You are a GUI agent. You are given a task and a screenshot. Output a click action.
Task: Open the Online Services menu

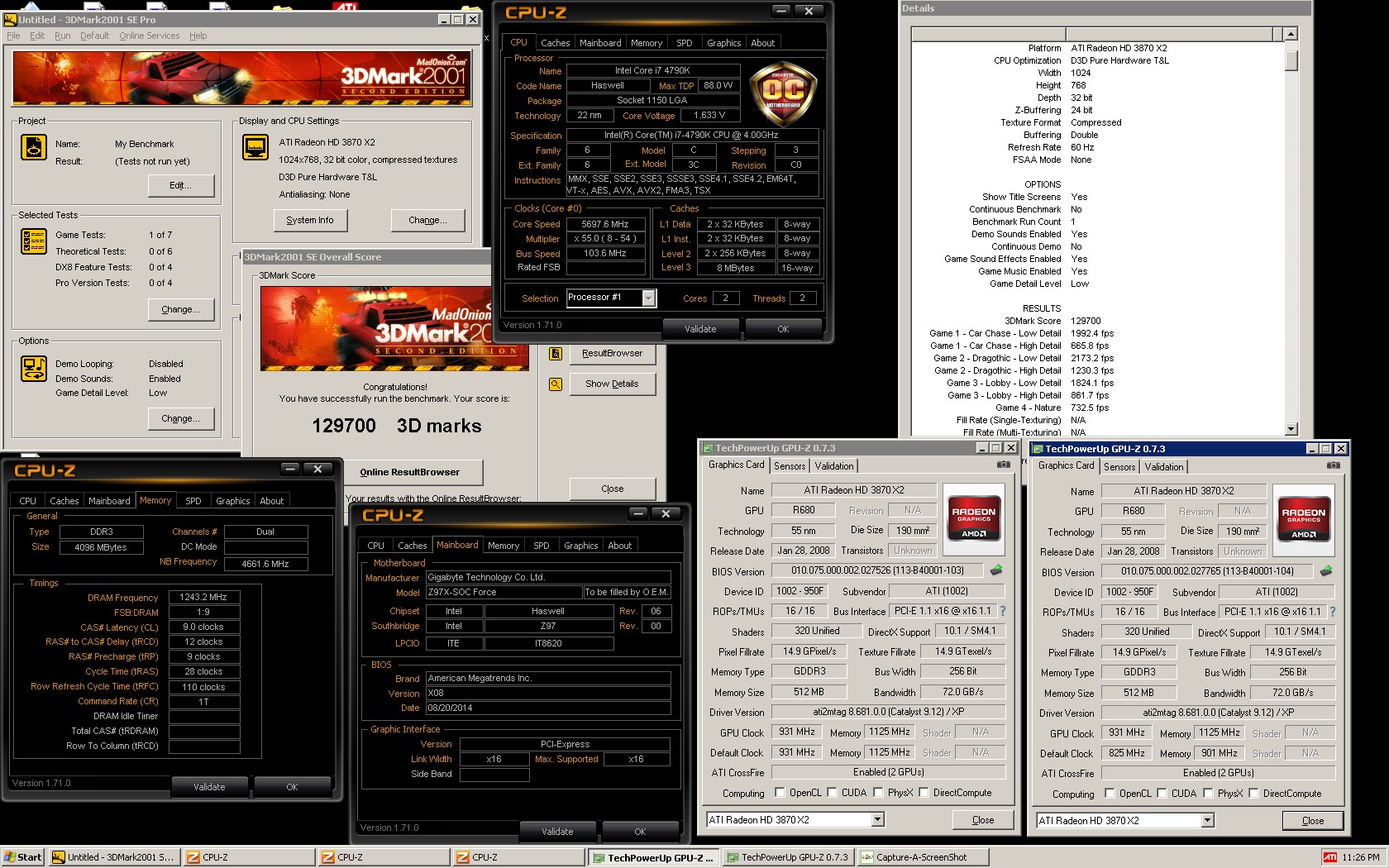(x=149, y=36)
